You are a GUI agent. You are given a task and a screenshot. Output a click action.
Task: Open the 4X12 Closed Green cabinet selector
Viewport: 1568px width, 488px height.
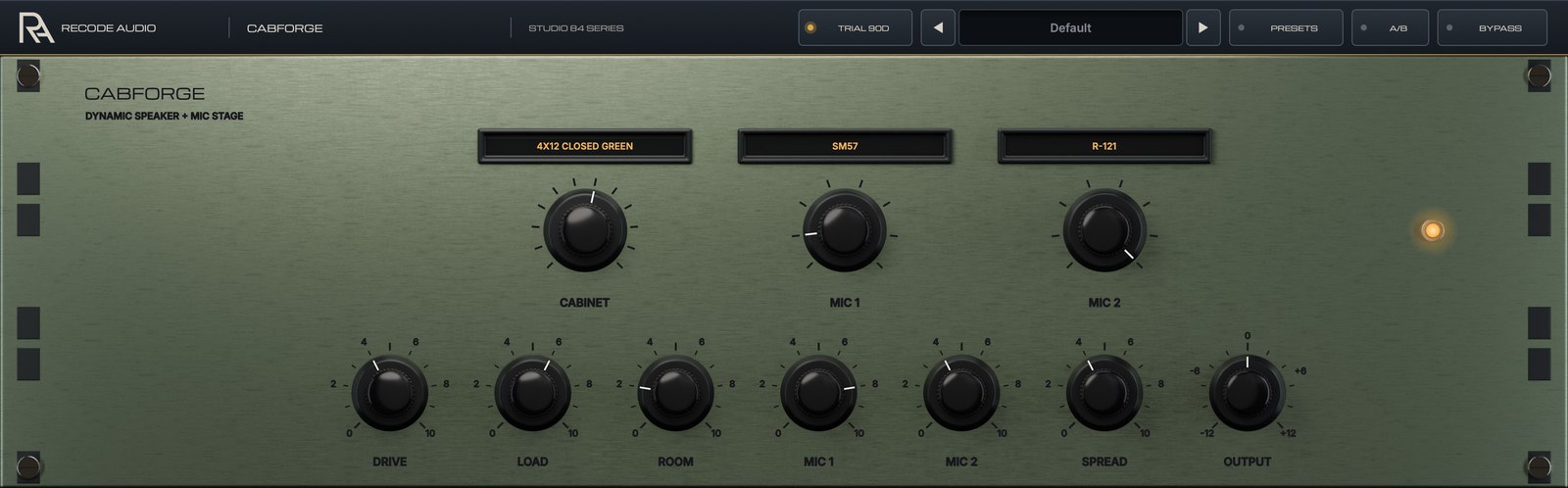point(585,146)
